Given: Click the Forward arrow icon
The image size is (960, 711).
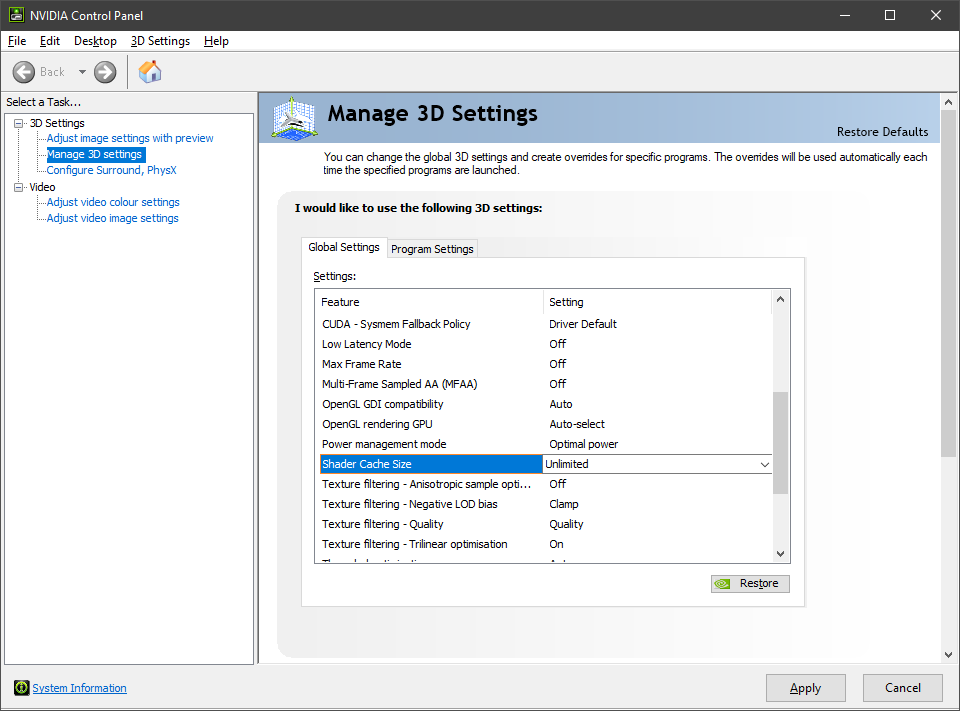Looking at the screenshot, I should pyautogui.click(x=105, y=72).
